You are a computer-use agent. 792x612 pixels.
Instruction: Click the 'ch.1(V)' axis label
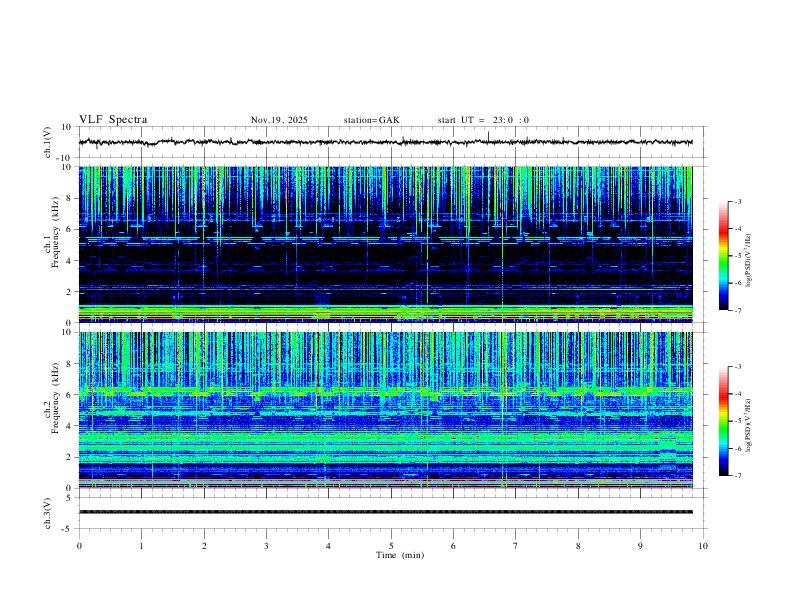click(x=48, y=142)
